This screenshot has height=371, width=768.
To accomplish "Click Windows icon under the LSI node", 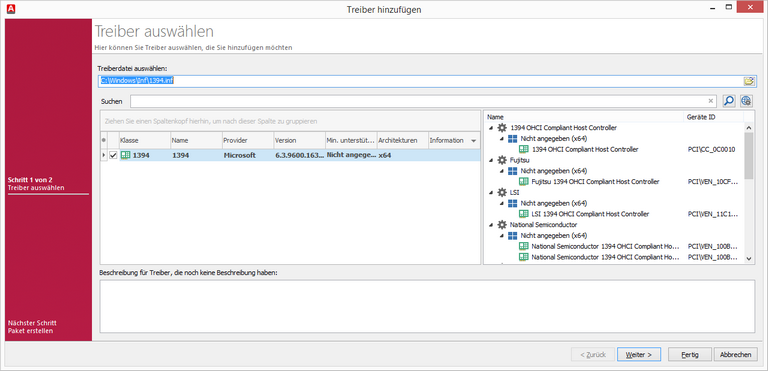I will click(x=512, y=203).
